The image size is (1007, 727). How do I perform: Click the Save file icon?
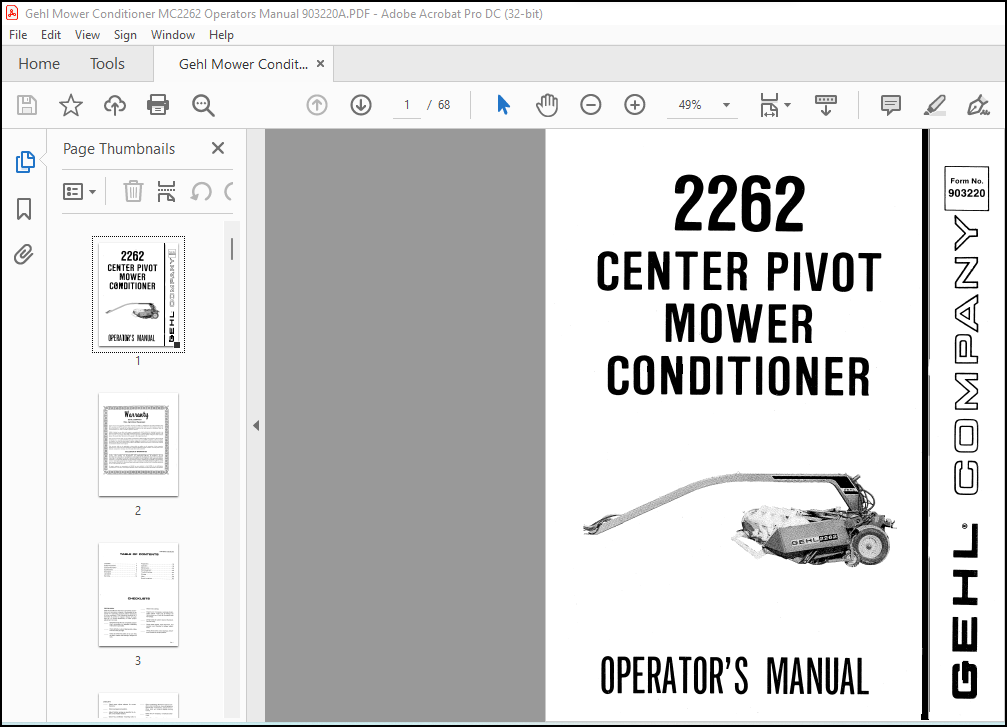point(26,105)
